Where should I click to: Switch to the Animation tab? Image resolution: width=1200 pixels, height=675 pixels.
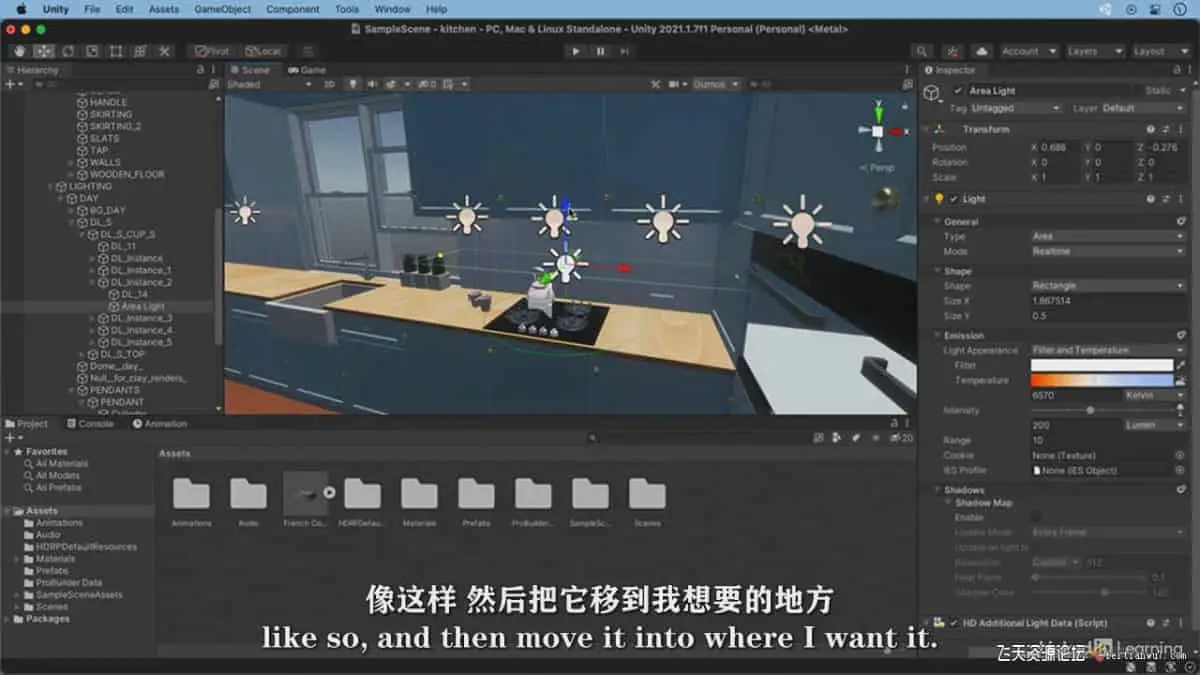(x=160, y=424)
